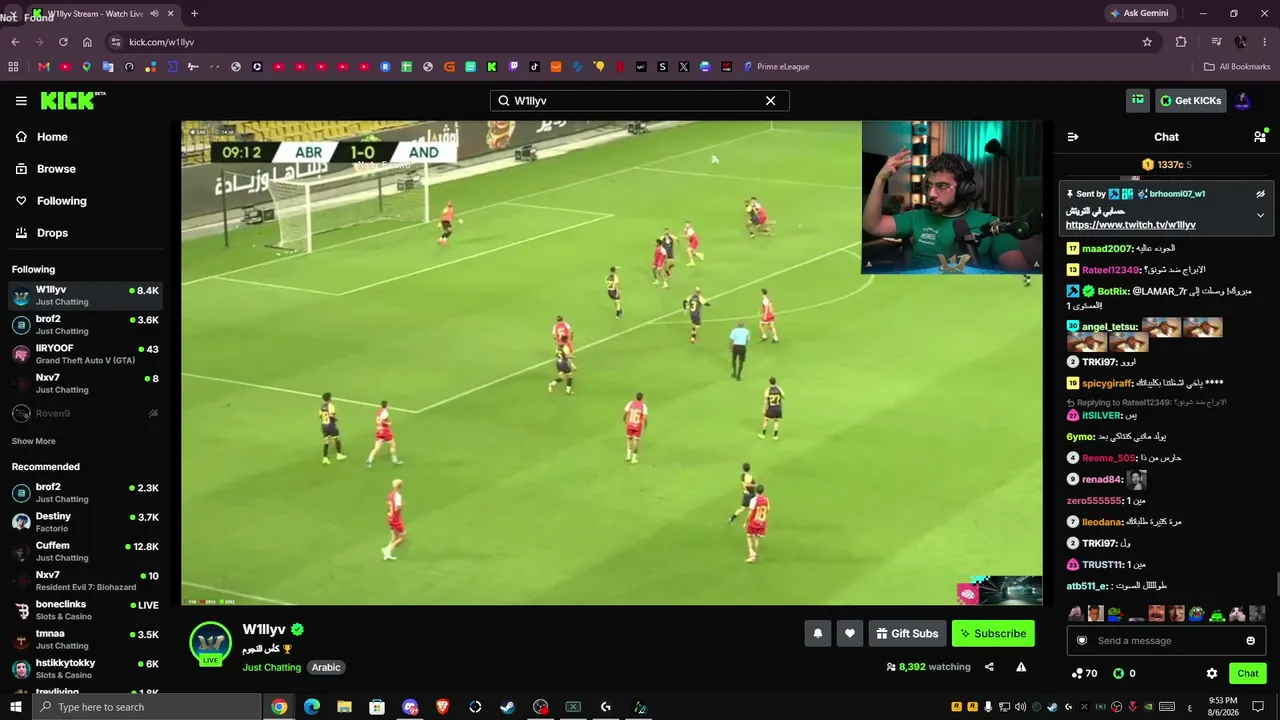Hide the pinned message from brhoomi07_w1
1280x720 pixels.
pyautogui.click(x=1260, y=194)
